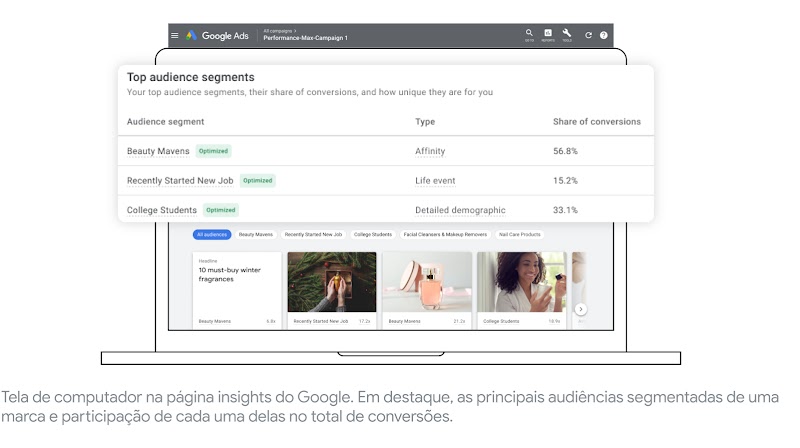Open the hamburger navigation menu
Screen dimensions: 800x448
pyautogui.click(x=174, y=36)
